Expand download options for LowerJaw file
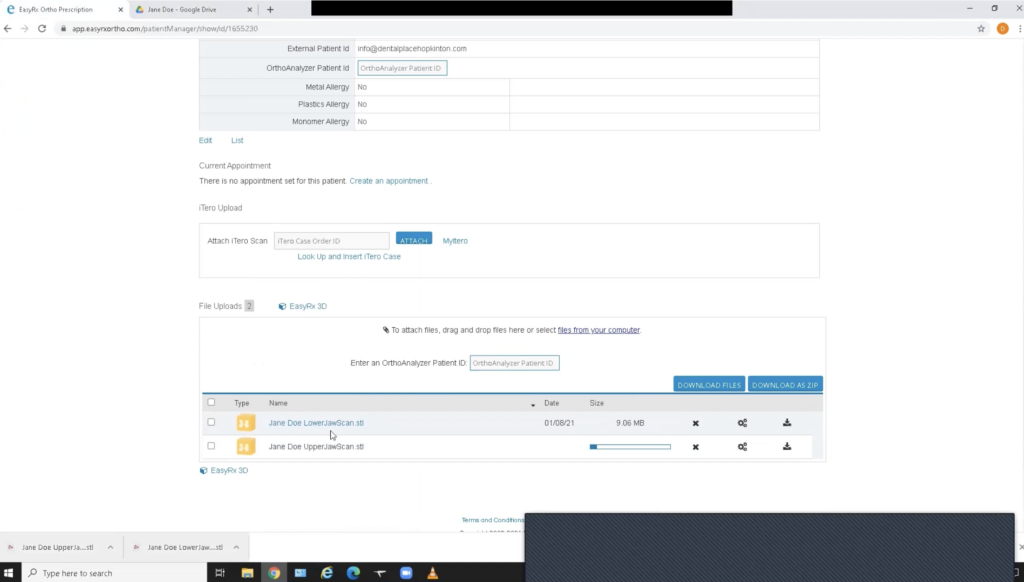1024x582 pixels. tap(236, 547)
